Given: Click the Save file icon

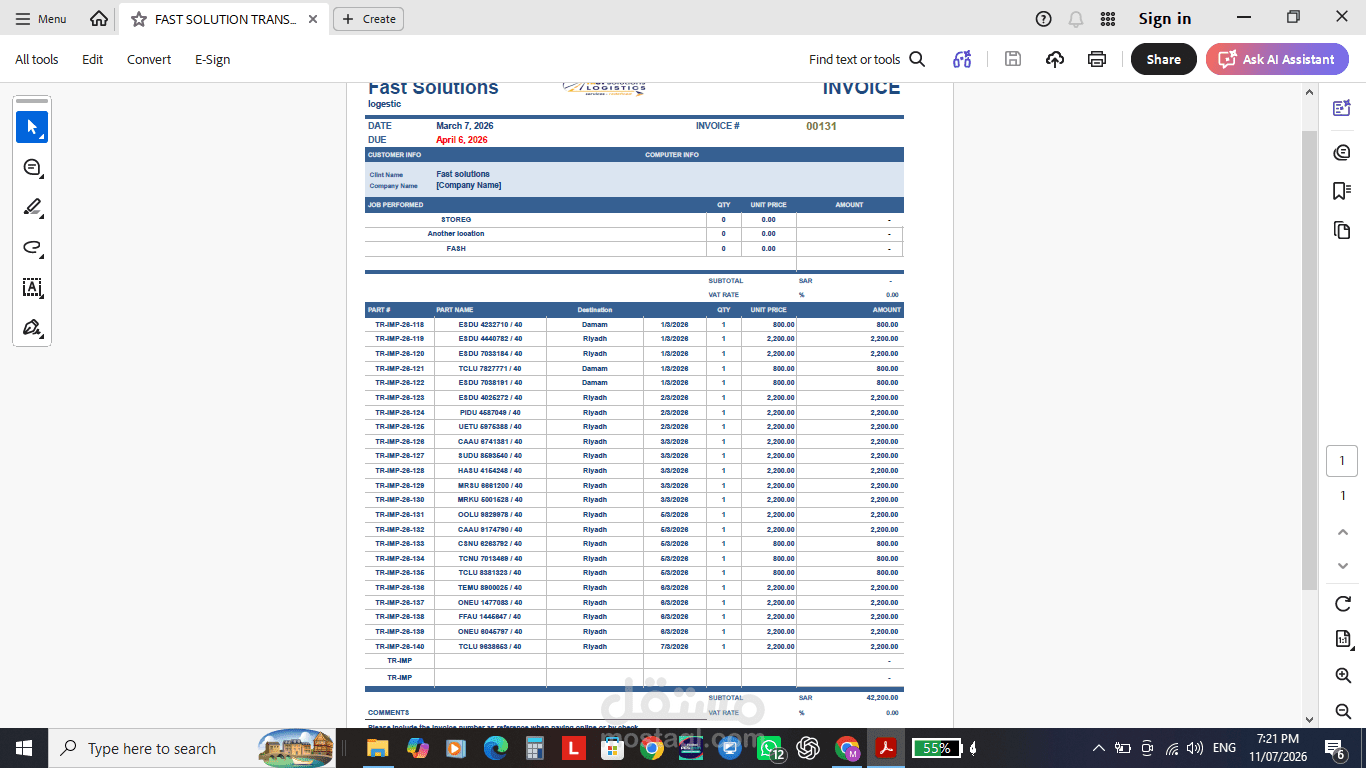Looking at the screenshot, I should [x=1013, y=59].
